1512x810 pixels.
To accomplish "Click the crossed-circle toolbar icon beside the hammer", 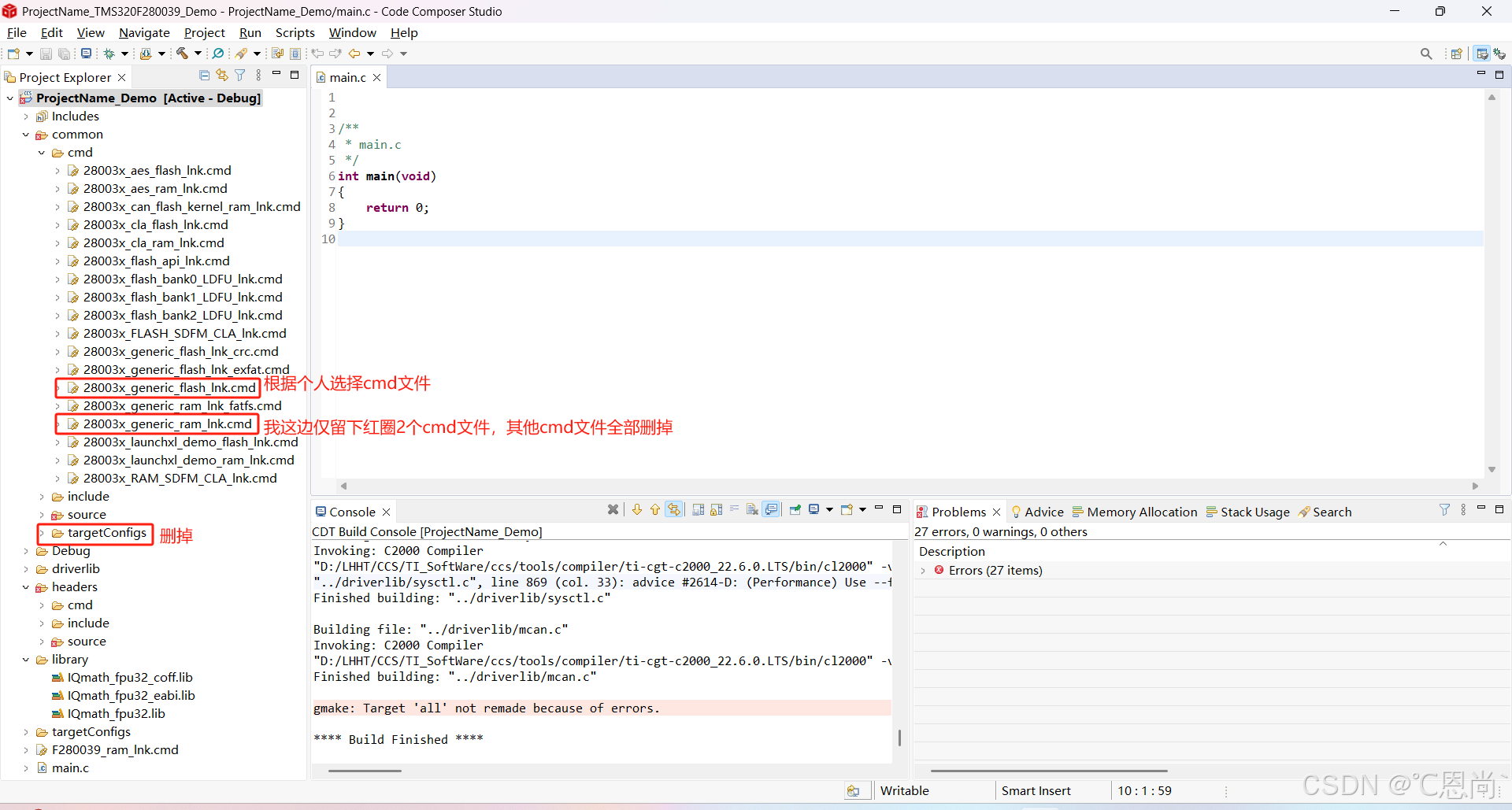I will pyautogui.click(x=218, y=54).
